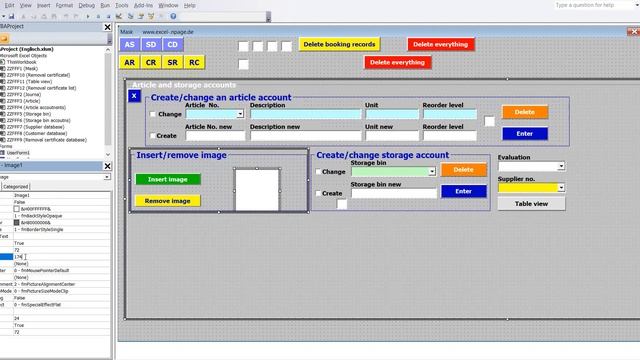Toggle the Design Mode toolbar icon
The height and width of the screenshot is (360, 640).
[x=119, y=16]
